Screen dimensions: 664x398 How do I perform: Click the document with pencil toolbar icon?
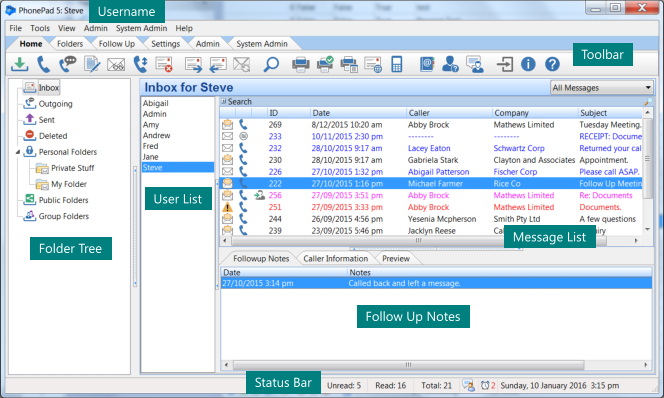click(x=92, y=64)
